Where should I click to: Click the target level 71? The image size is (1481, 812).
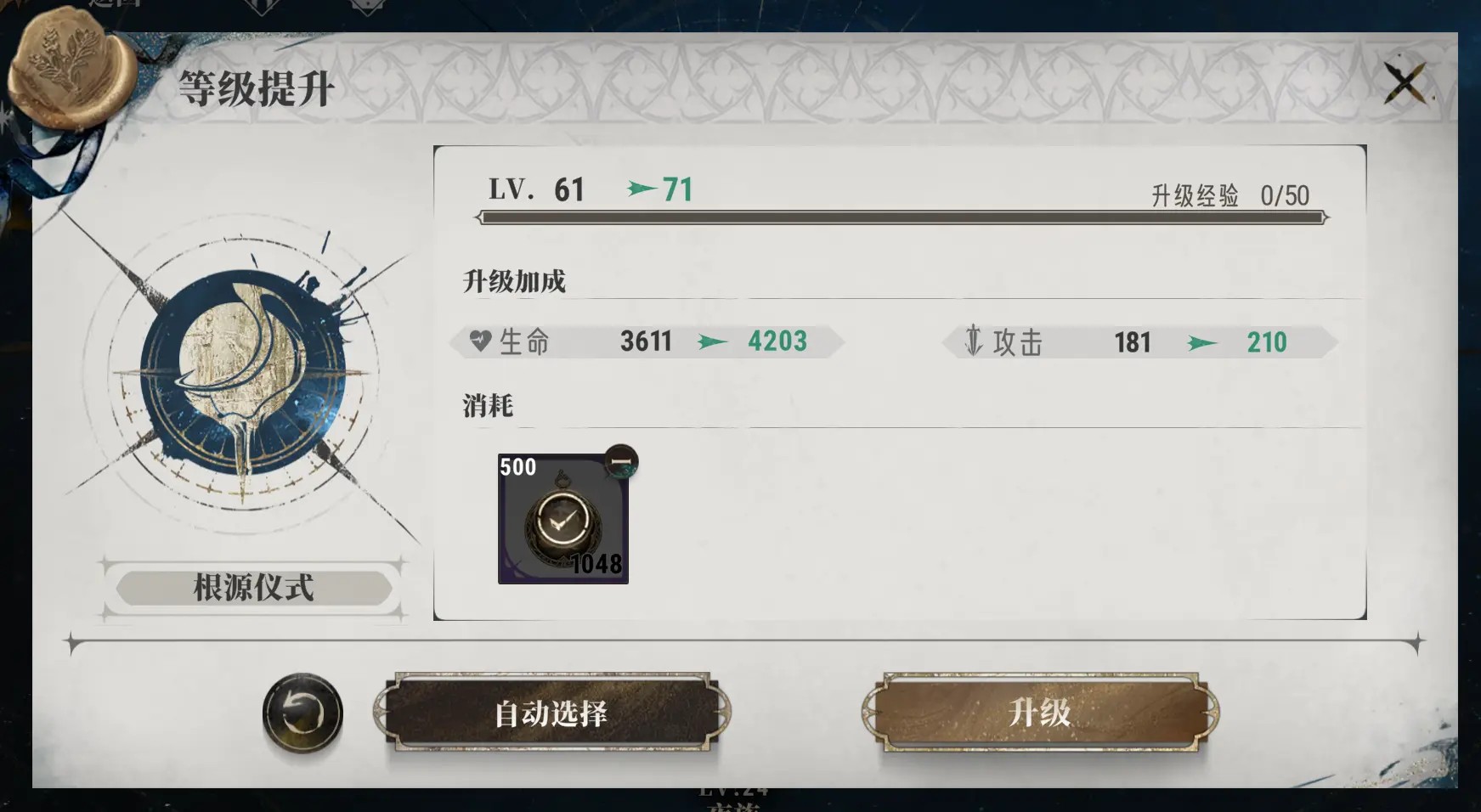[x=678, y=189]
